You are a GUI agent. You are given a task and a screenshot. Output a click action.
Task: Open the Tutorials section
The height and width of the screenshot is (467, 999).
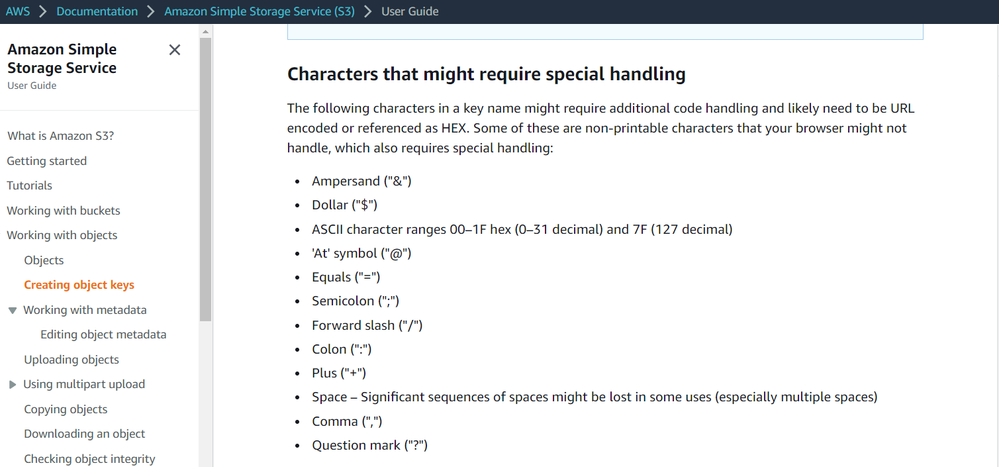[x=30, y=186]
